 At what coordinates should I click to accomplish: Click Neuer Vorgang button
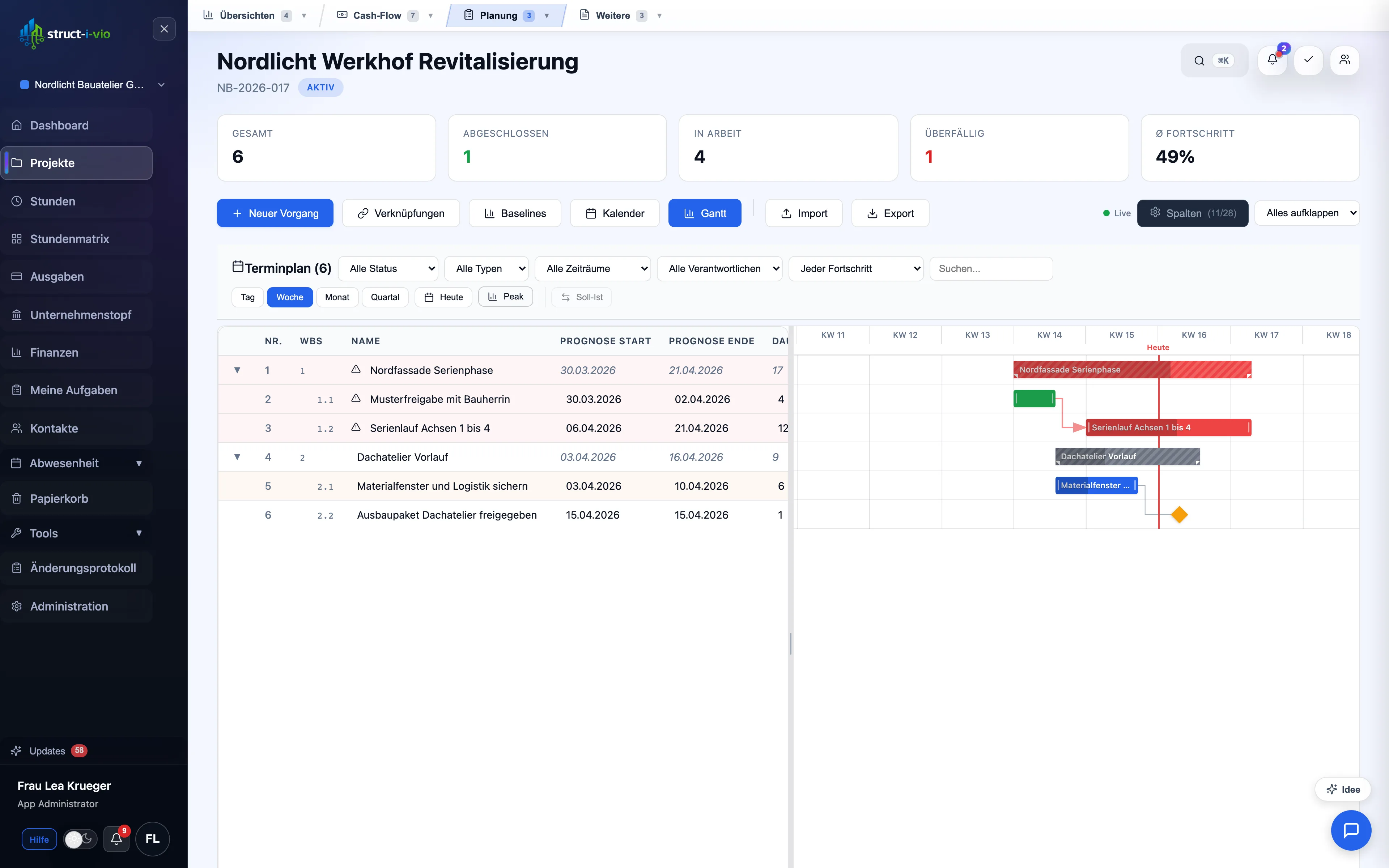(x=275, y=213)
